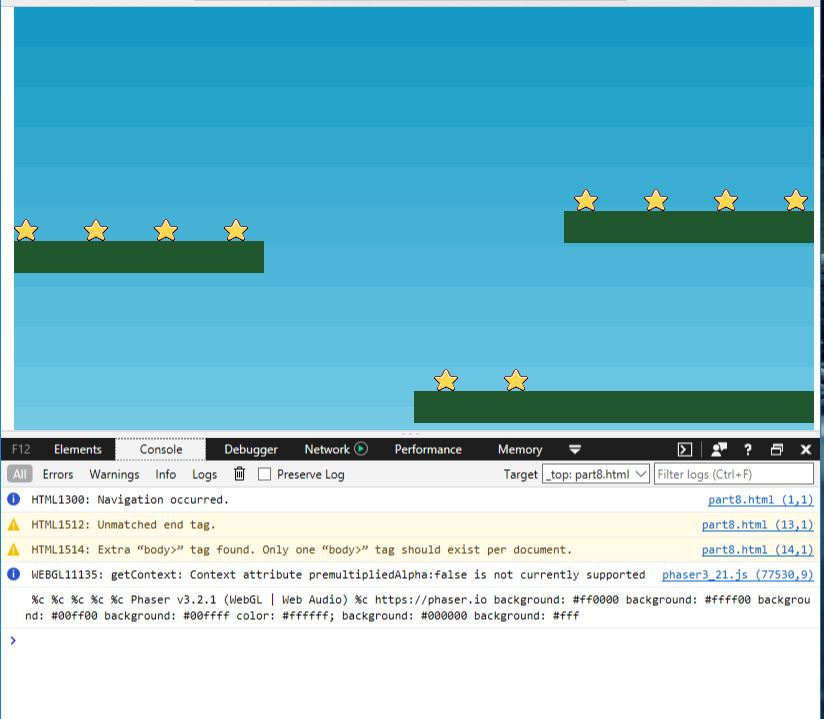Click "HTML1512: Unmatched end tag." message text
824x719 pixels.
[123, 525]
